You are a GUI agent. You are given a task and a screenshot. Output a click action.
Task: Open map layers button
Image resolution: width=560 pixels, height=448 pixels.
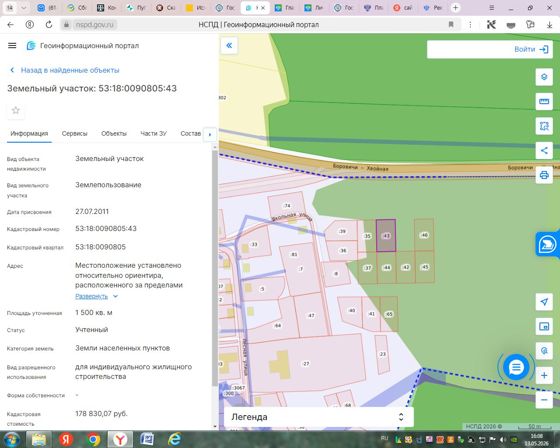tap(544, 77)
